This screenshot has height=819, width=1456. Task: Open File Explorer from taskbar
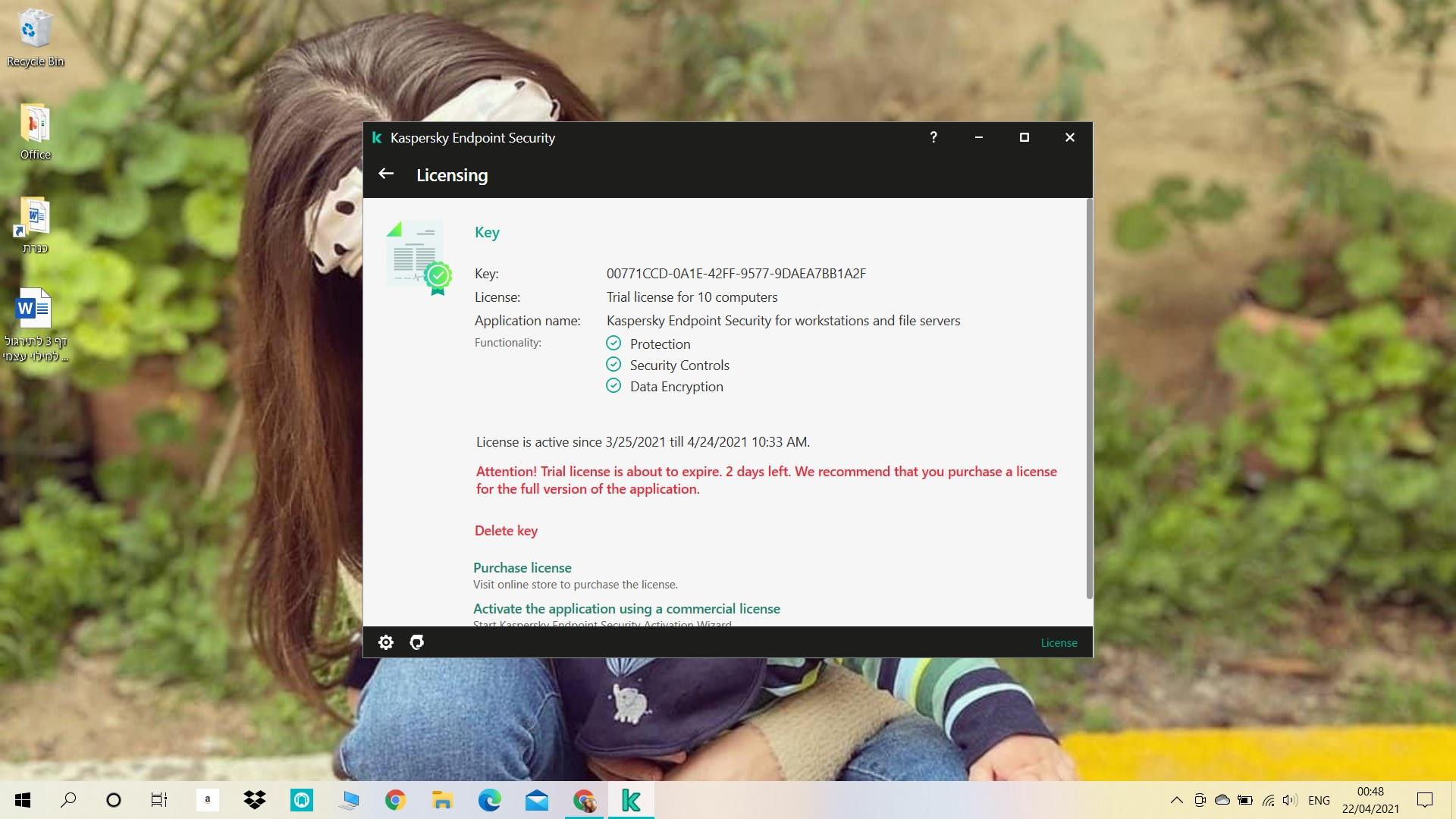pyautogui.click(x=442, y=800)
